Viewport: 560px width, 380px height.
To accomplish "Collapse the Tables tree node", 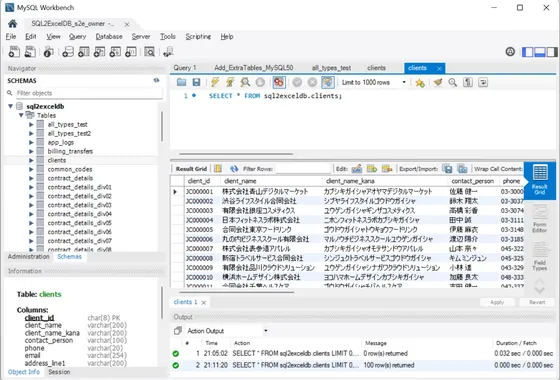I will pyautogui.click(x=21, y=115).
